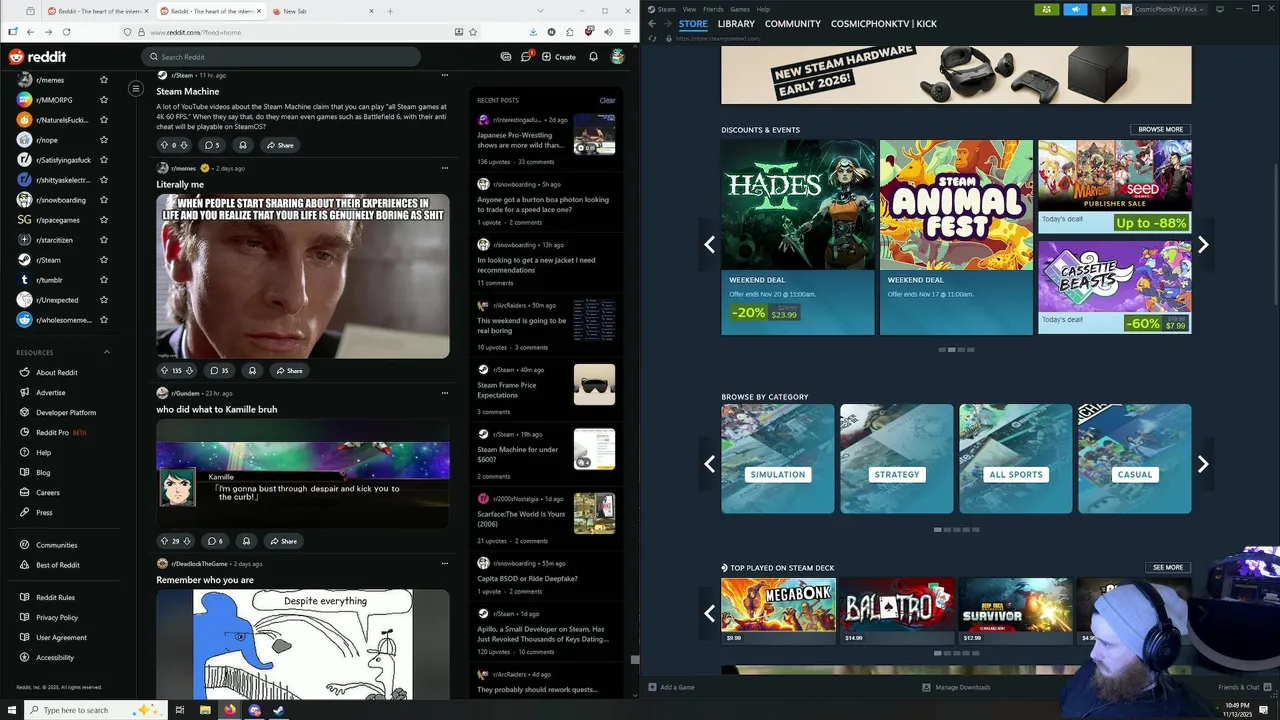The image size is (1280, 720).
Task: Show next Discounts & Events carousel page
Action: pyautogui.click(x=1203, y=245)
